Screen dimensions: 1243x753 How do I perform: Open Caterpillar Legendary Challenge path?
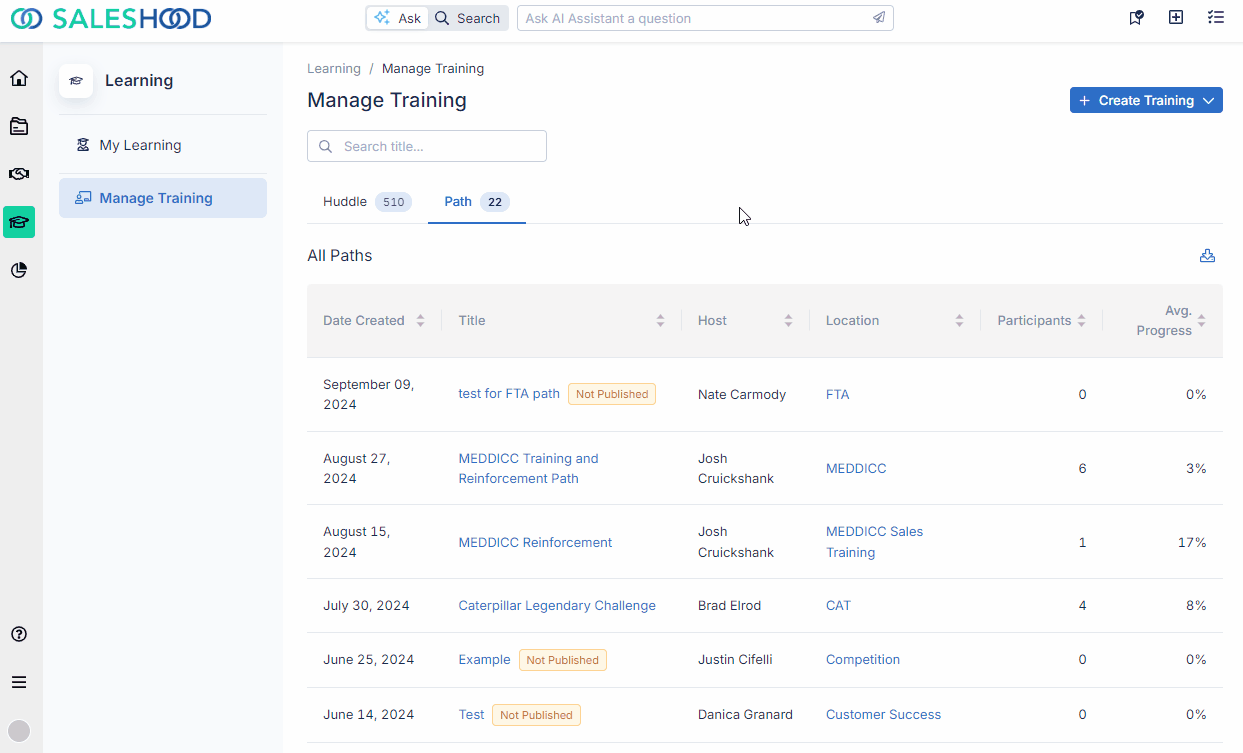tap(557, 606)
